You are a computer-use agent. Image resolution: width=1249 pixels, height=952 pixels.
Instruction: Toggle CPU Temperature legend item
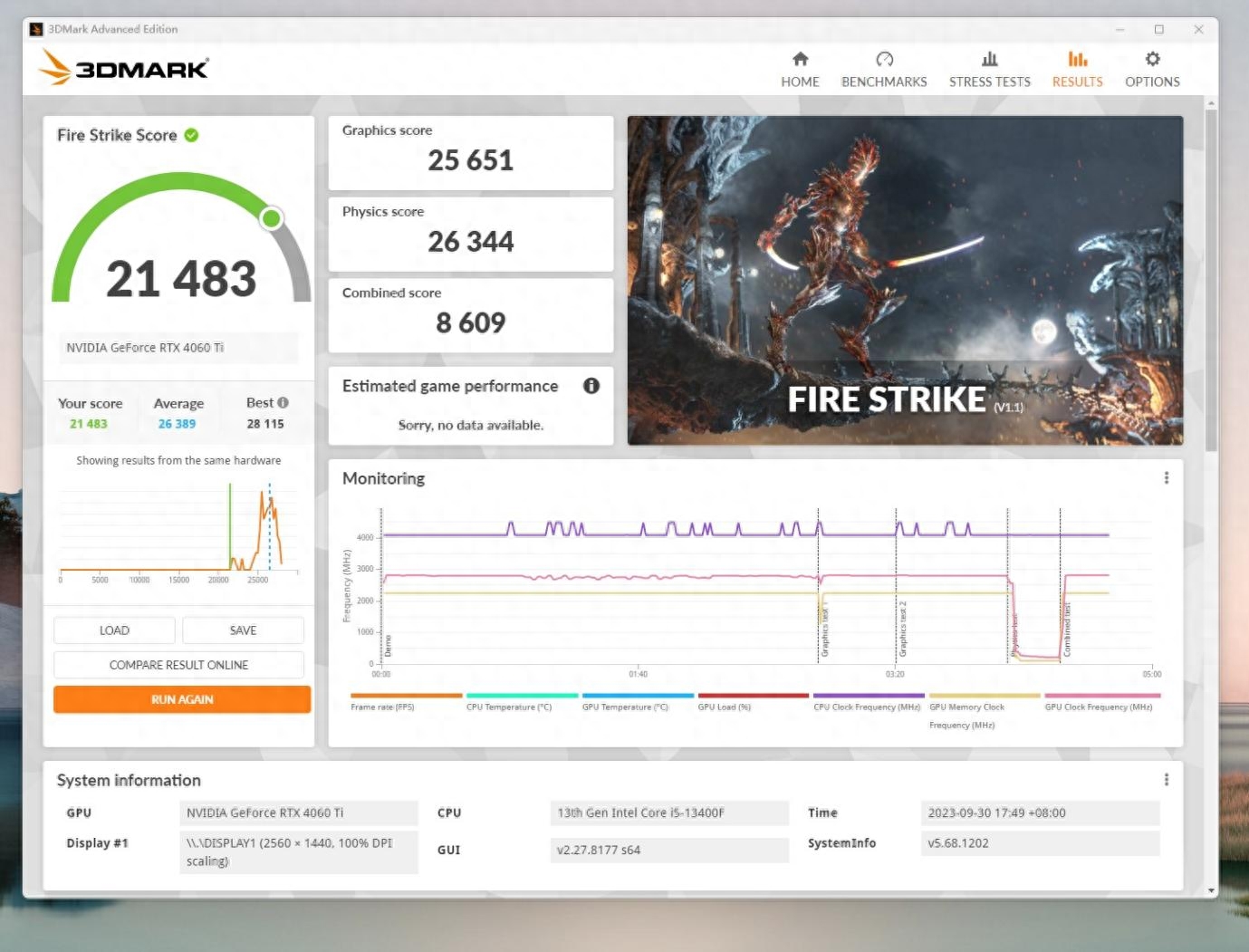522,703
